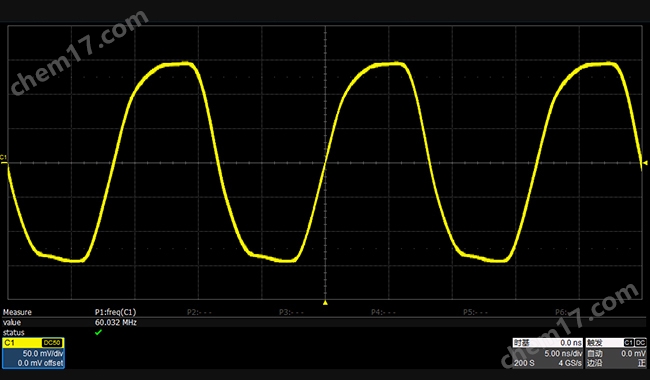This screenshot has width=650, height=380.
Task: Click the green status checkmark for P1
Action: pos(98,332)
